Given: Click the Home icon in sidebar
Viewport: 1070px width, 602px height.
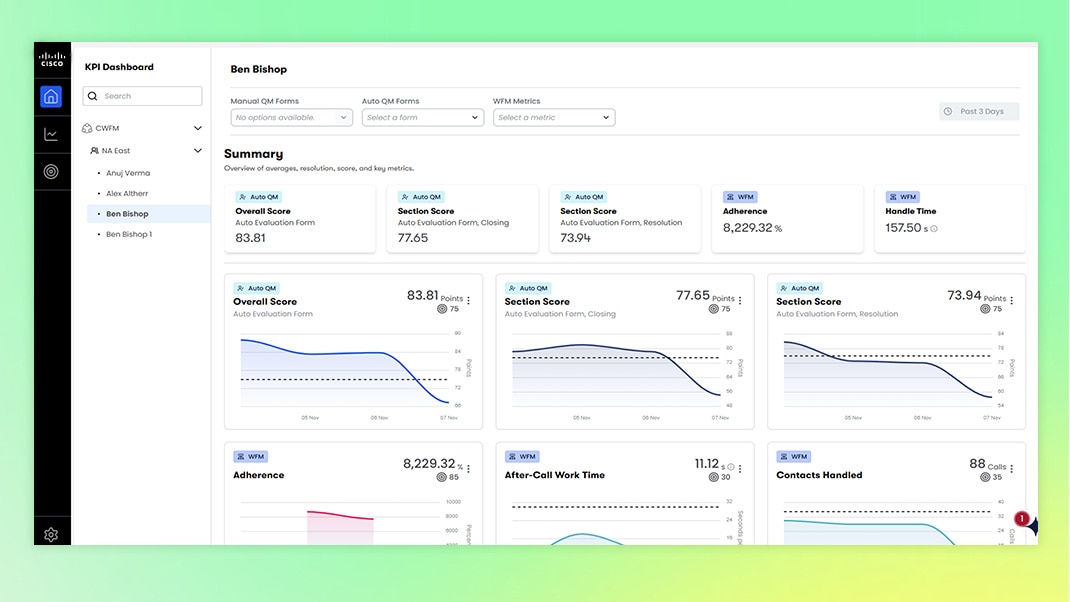Looking at the screenshot, I should point(51,97).
